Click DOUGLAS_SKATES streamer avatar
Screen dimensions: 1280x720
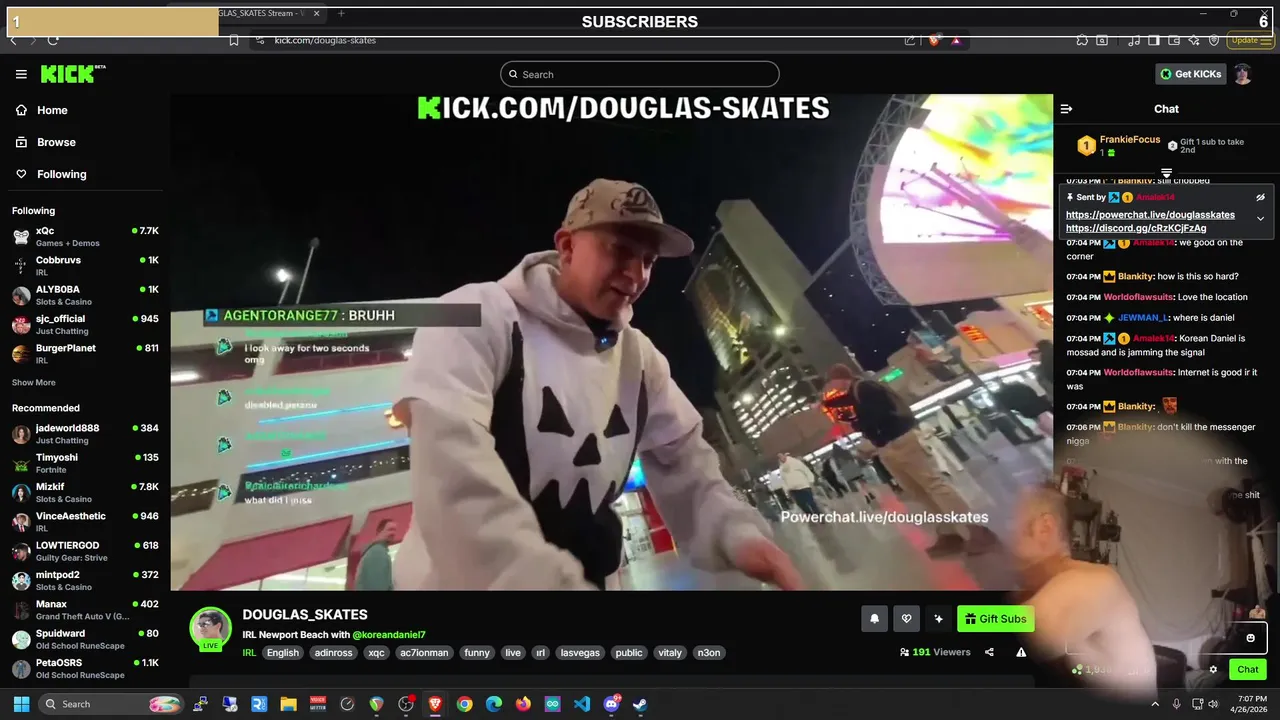pos(211,628)
